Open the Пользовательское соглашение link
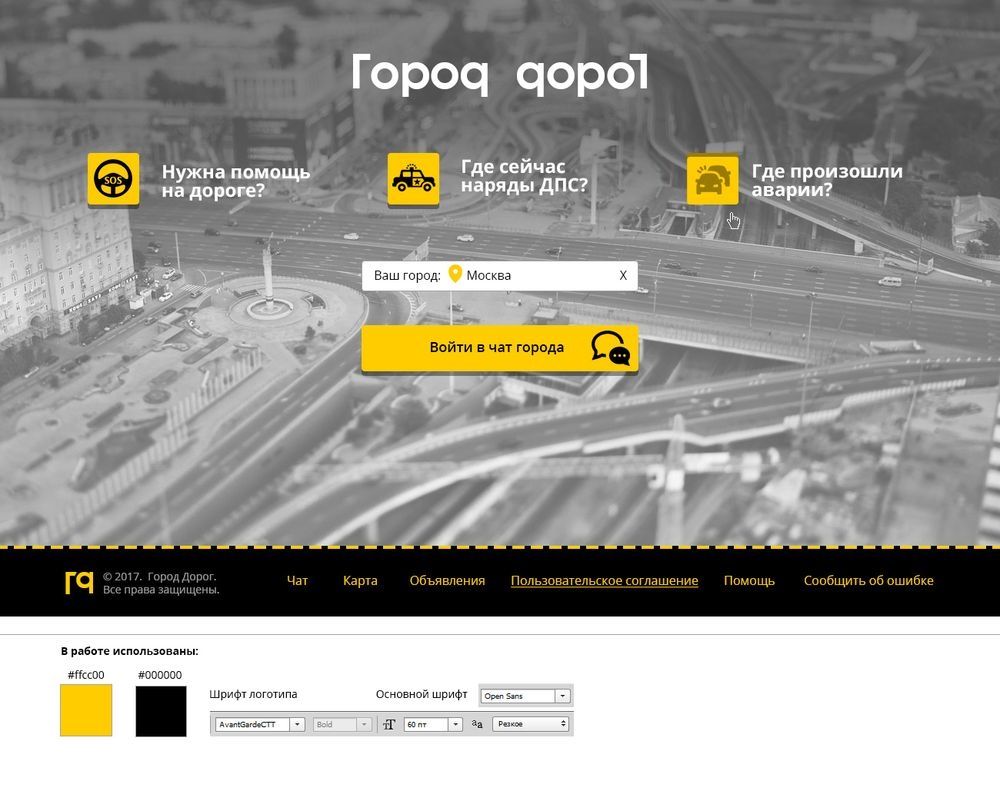The height and width of the screenshot is (811, 1000). [604, 581]
